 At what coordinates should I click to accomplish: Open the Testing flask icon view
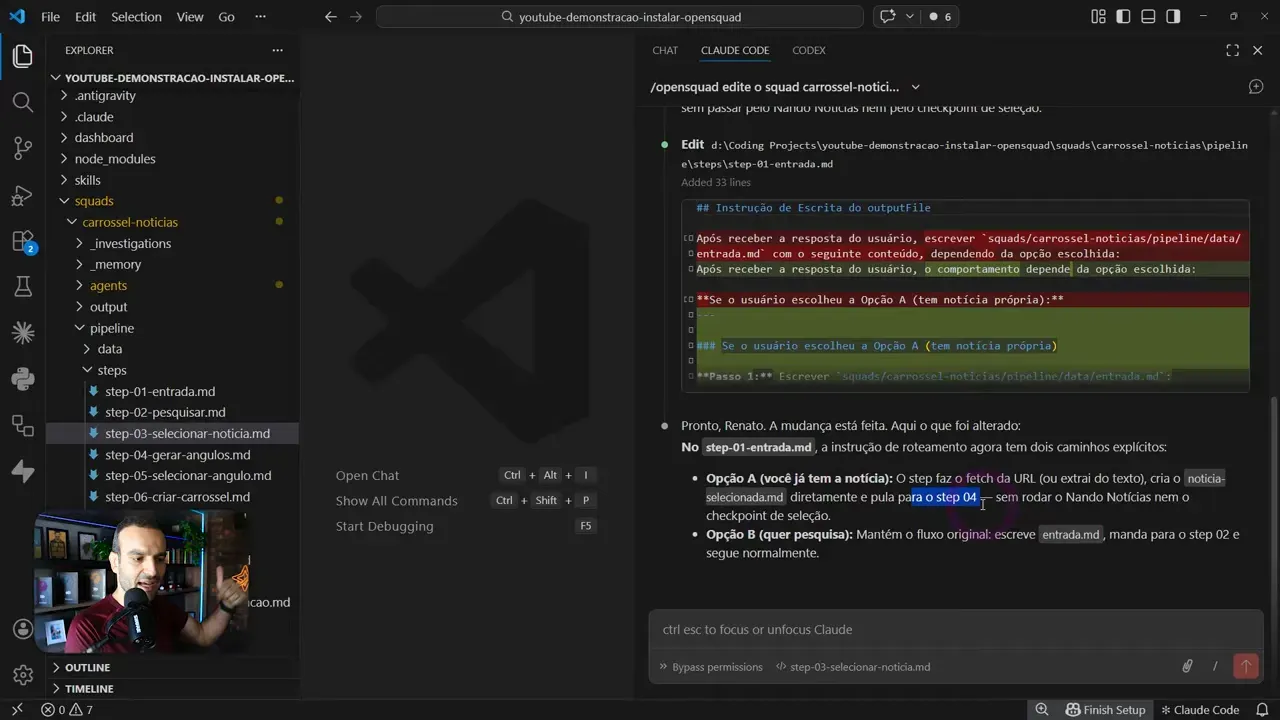click(22, 287)
